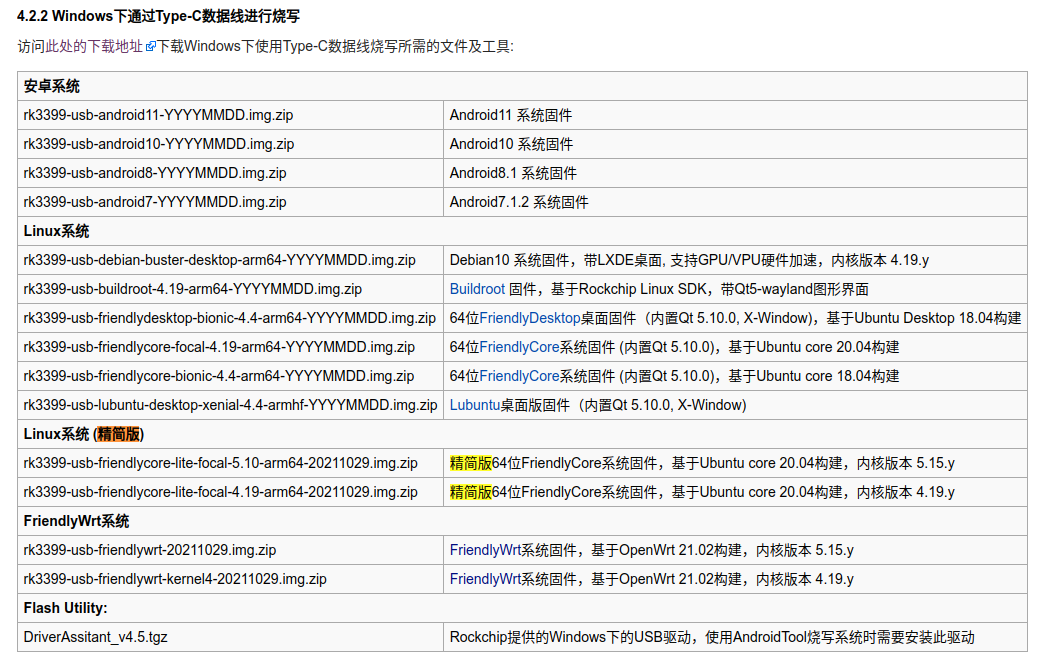
Task: Click the rk3399-usb-android11 filename cell
Action: (159, 115)
